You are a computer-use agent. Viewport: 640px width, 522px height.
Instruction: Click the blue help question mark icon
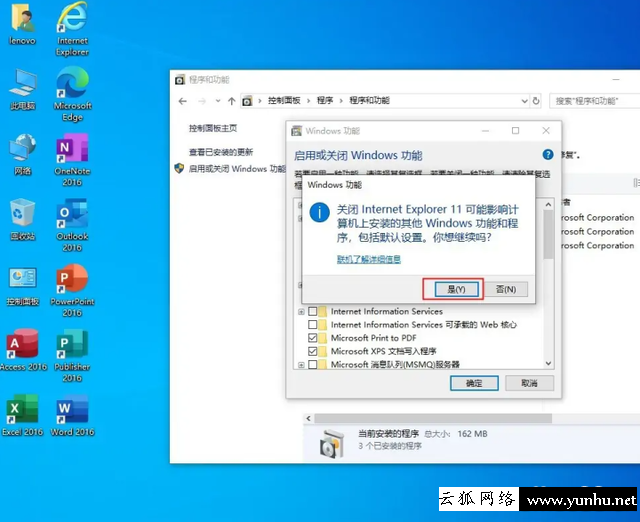548,155
